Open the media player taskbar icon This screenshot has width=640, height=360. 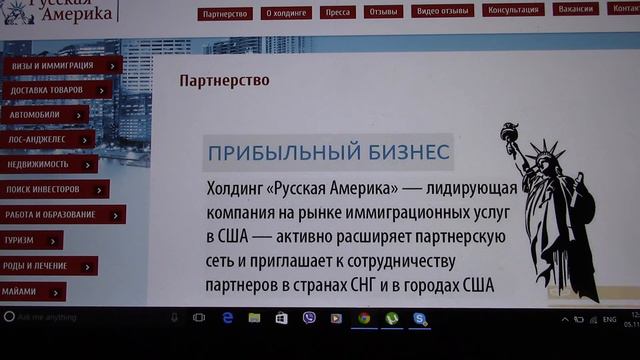tap(336, 318)
